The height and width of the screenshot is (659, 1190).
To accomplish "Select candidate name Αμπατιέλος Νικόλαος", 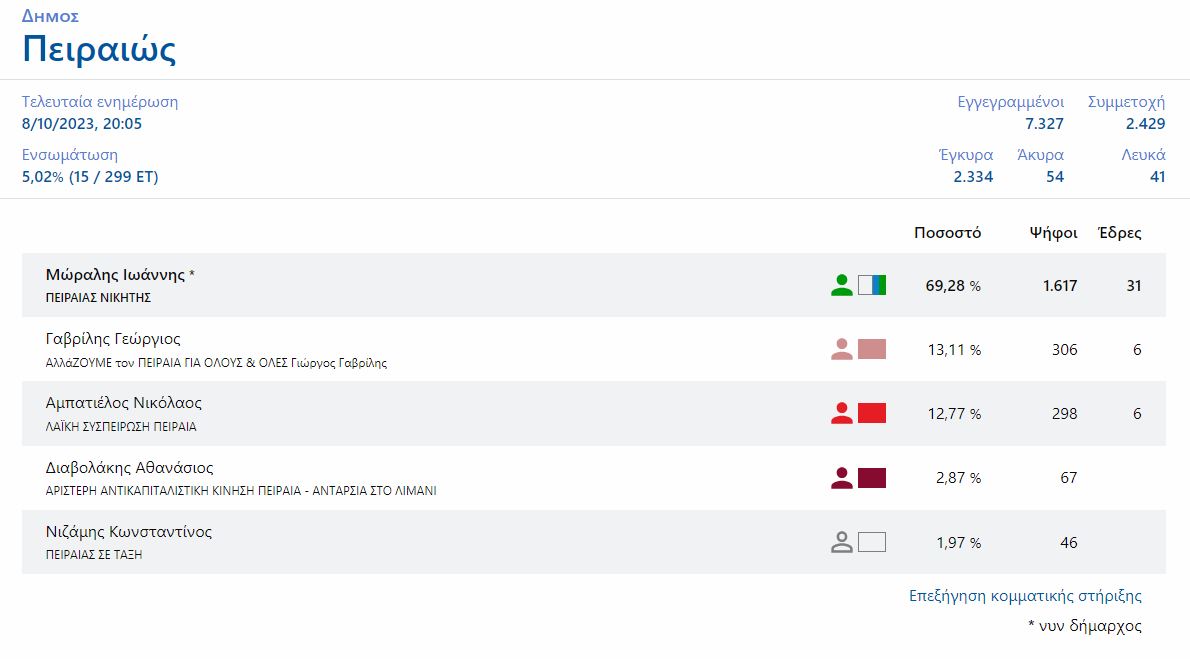I will pos(124,403).
